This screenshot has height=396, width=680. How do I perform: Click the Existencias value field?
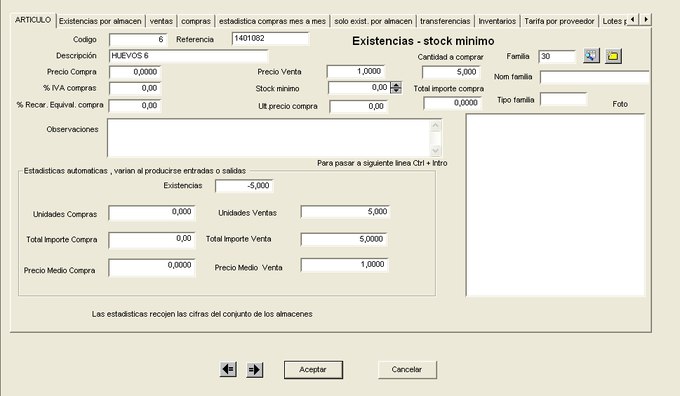click(244, 186)
